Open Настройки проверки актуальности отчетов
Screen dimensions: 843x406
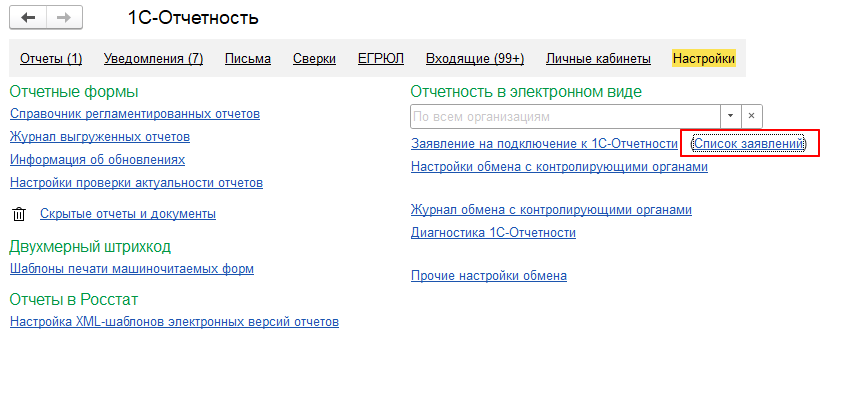(137, 183)
